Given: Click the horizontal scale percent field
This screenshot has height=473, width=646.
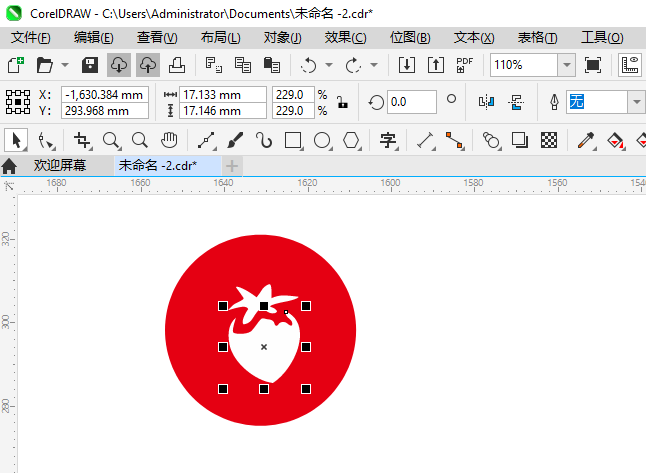Looking at the screenshot, I should (x=293, y=95).
